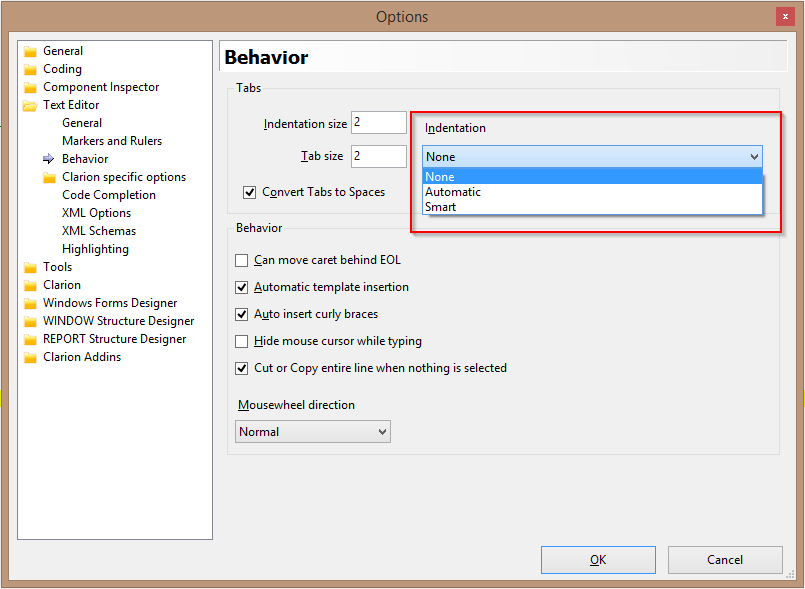Screen dimensions: 805x589
Task: Enable Can move caret behind EOL
Action: tap(241, 260)
